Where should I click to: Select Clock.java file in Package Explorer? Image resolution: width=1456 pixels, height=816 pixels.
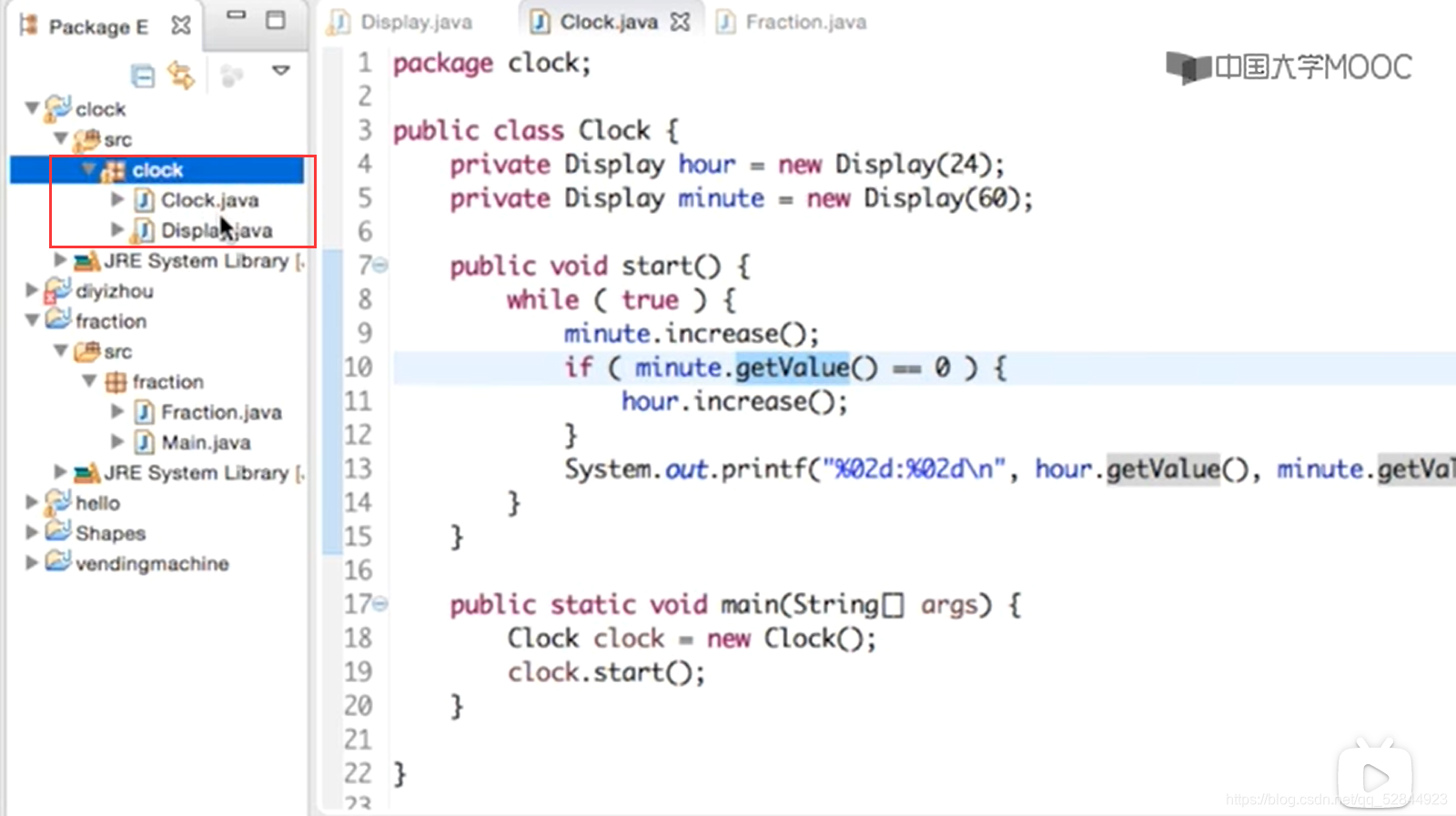tap(209, 200)
